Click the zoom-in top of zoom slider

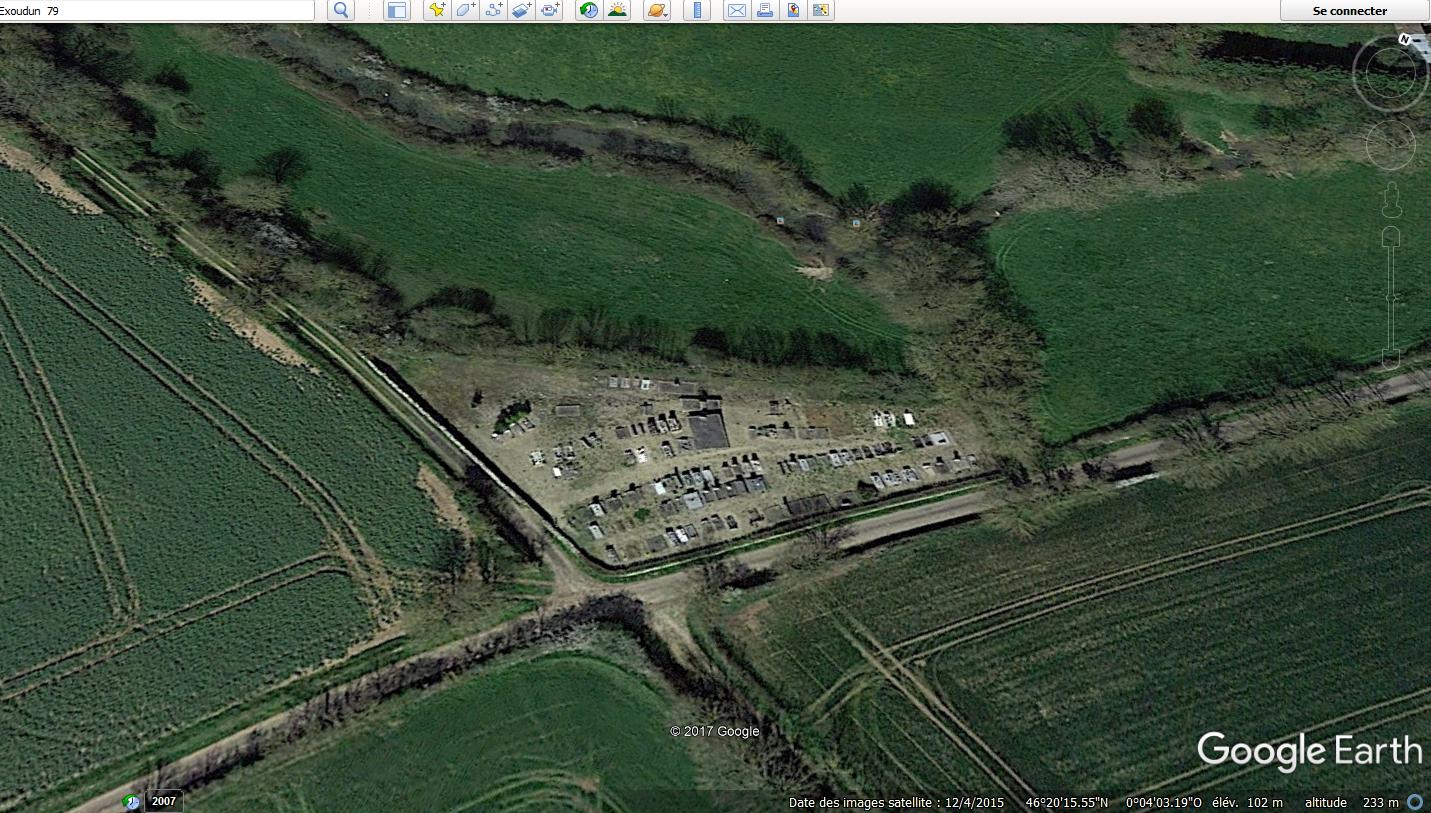(1391, 238)
